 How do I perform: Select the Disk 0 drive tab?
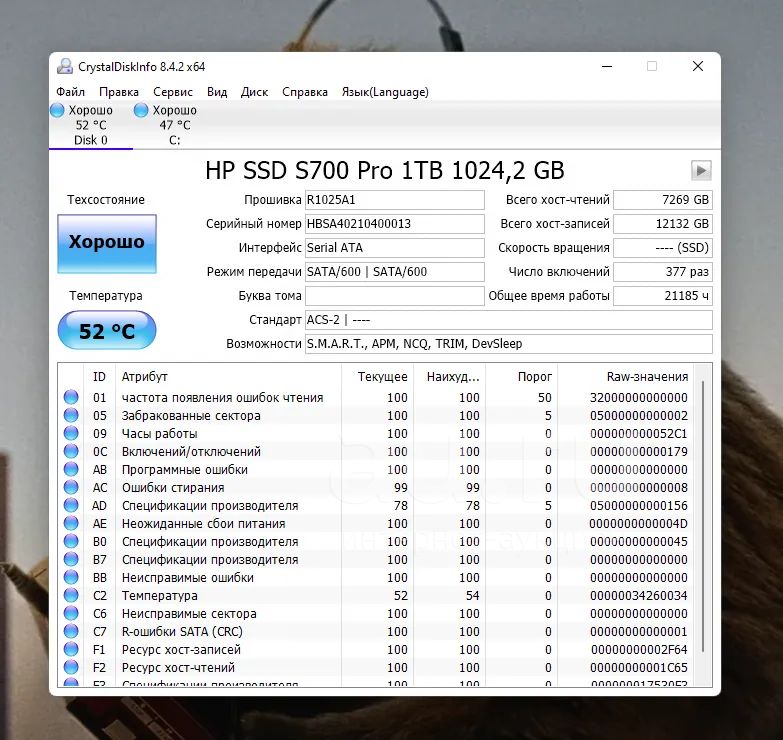coord(90,125)
